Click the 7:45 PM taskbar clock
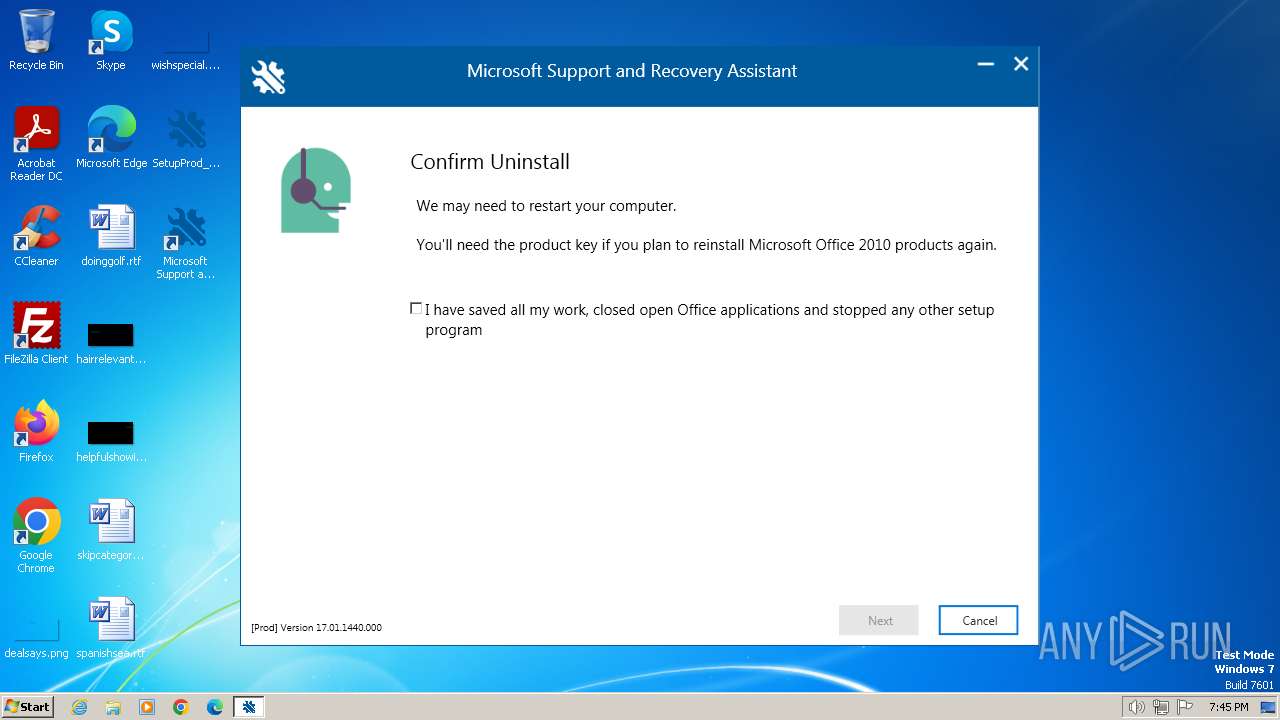The image size is (1280, 720). (x=1228, y=707)
